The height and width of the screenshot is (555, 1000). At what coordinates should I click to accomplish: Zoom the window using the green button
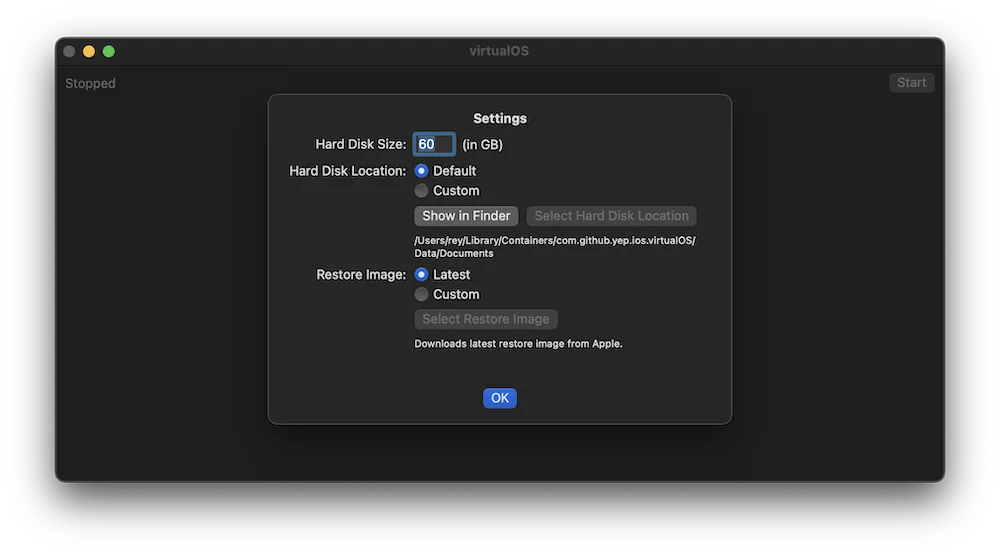109,51
